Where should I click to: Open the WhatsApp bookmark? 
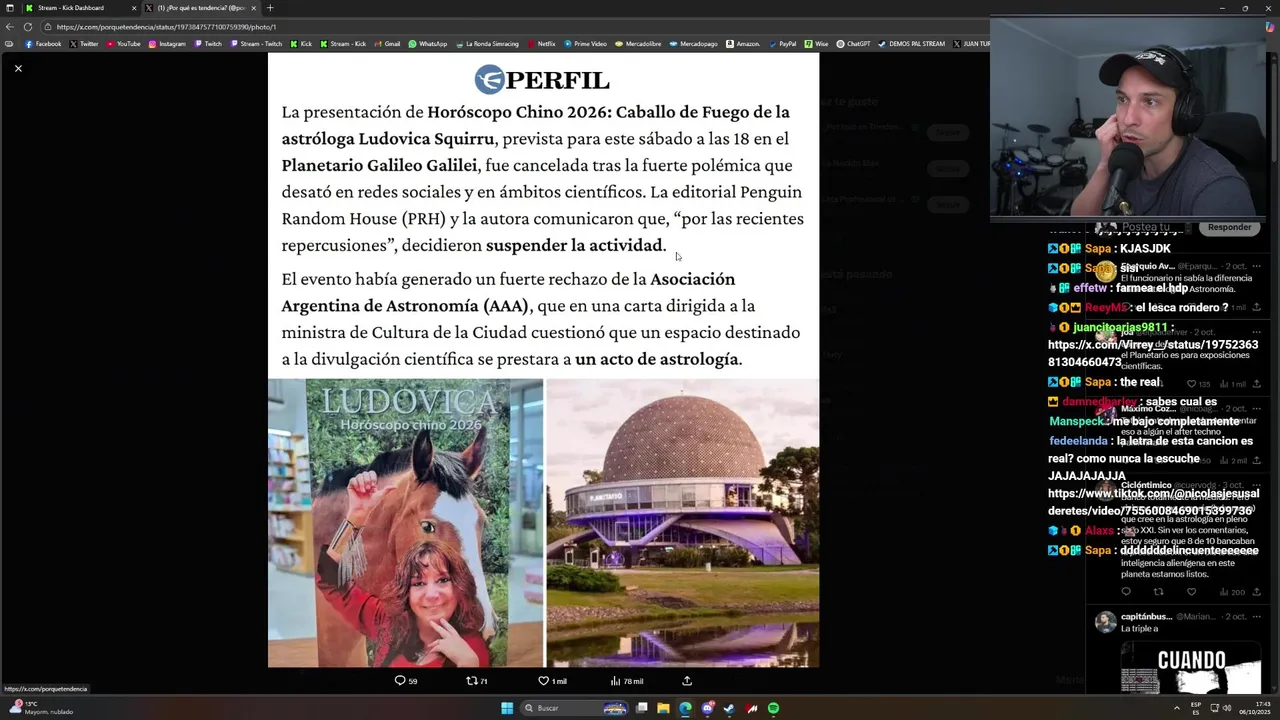click(428, 44)
